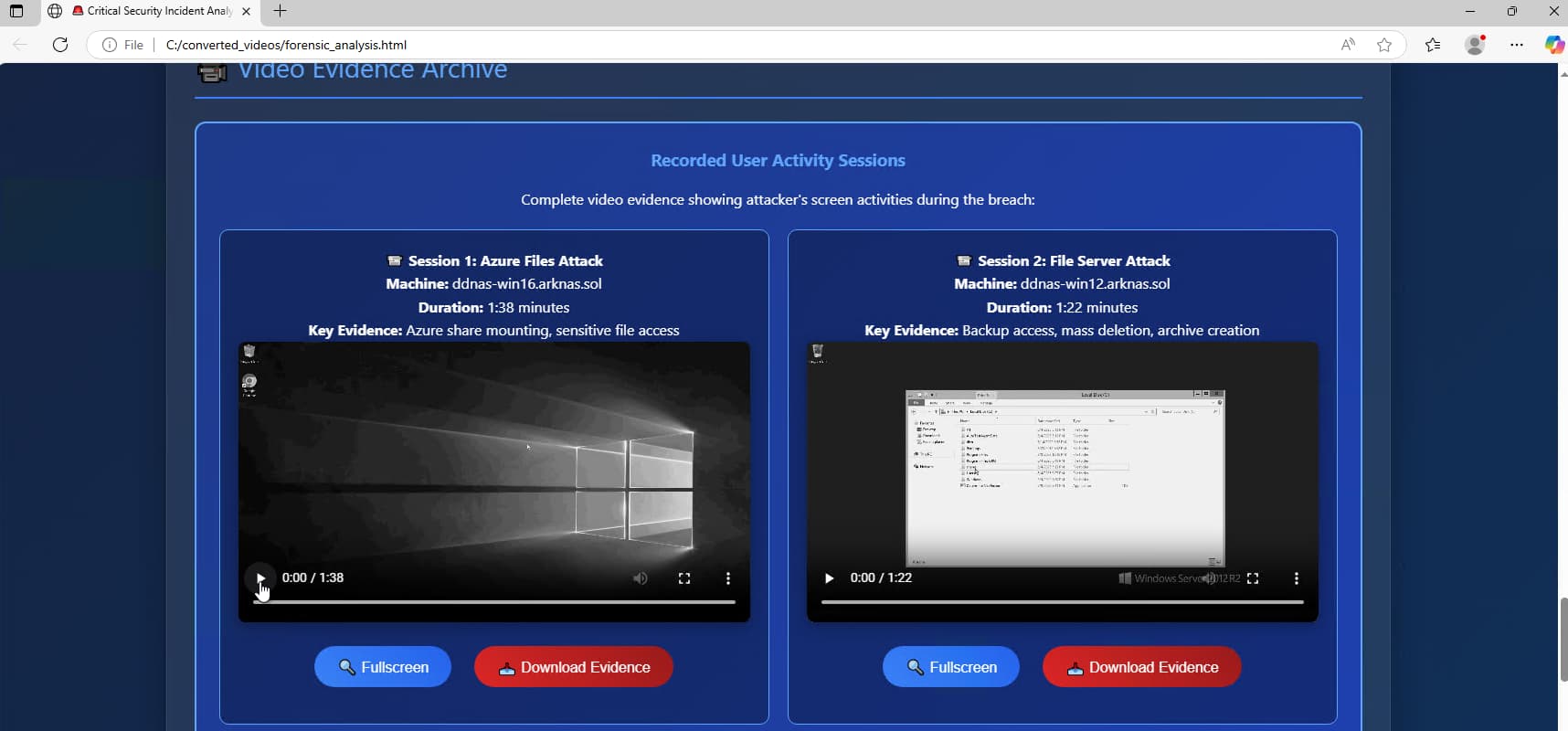
Task: Play the Session 2 File Server Attack video
Action: click(829, 577)
